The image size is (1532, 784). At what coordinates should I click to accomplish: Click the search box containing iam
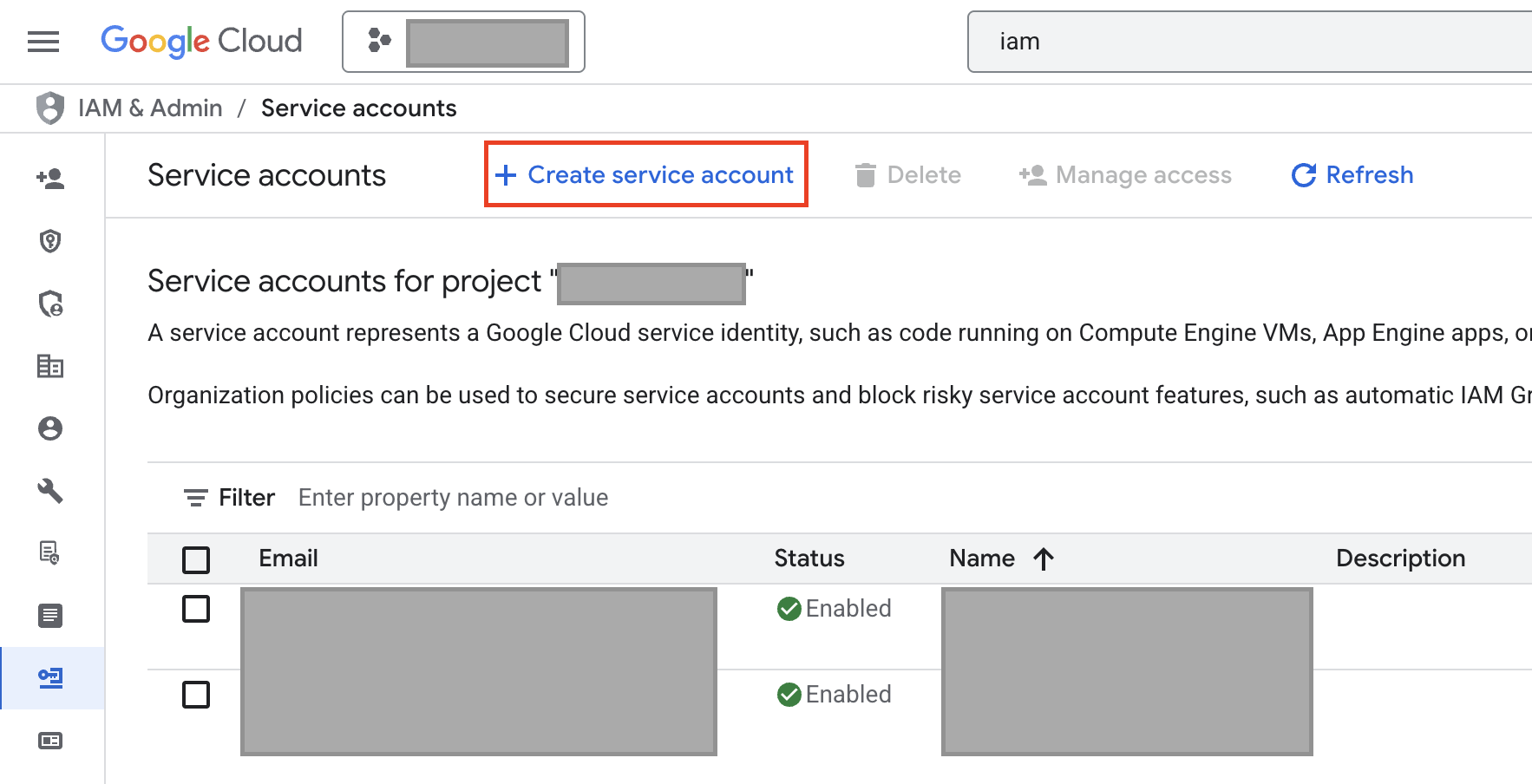(x=1249, y=42)
